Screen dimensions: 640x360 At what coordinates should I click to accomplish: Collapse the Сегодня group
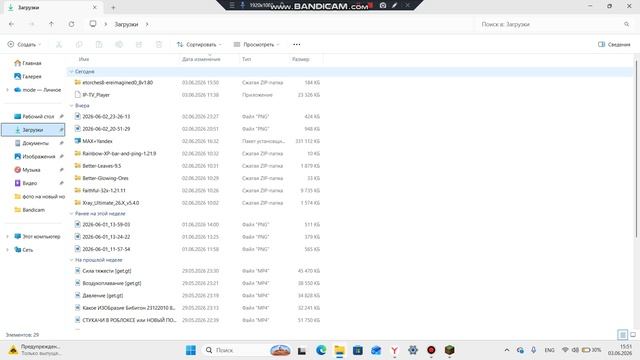[x=71, y=71]
